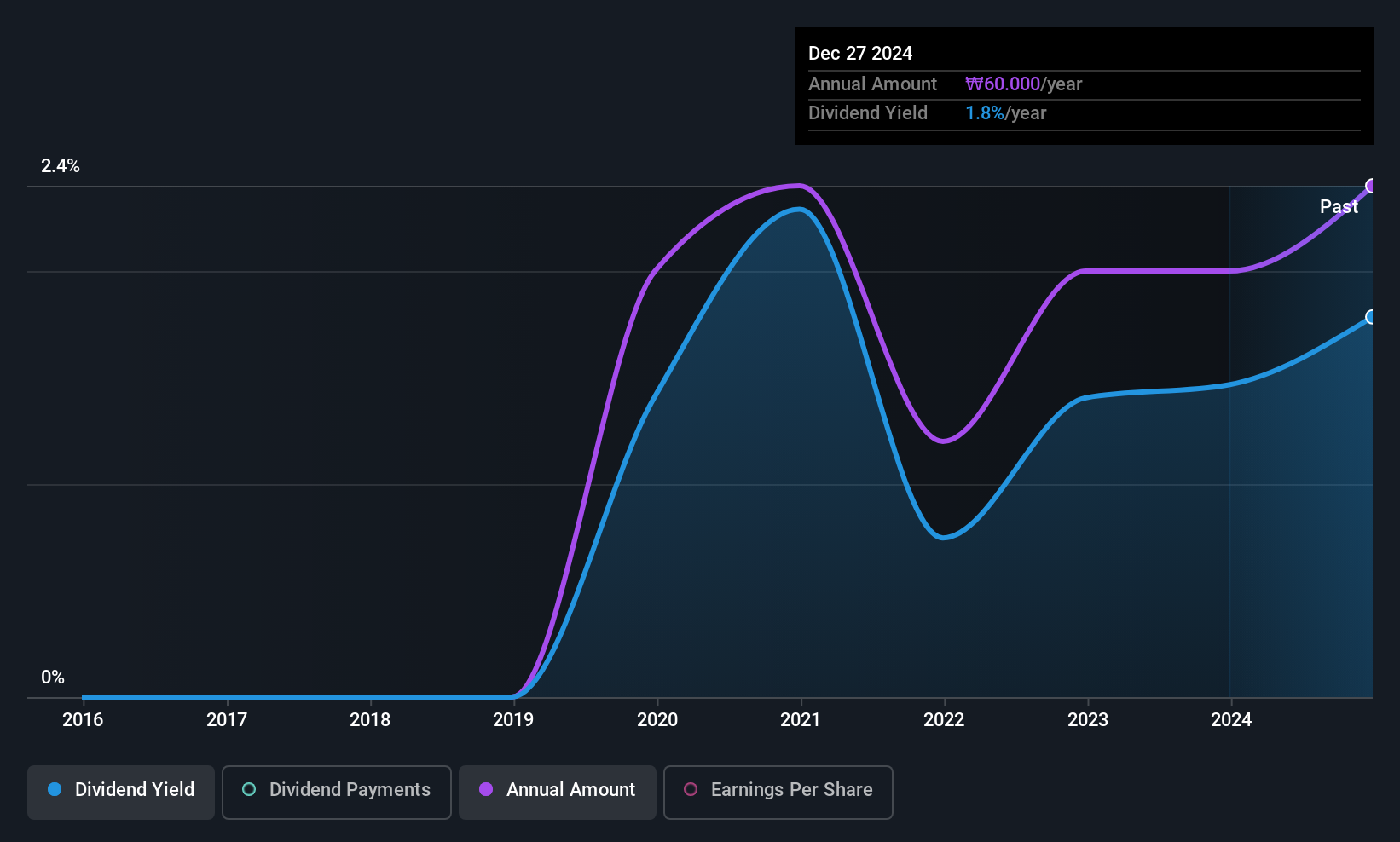Click the 2.4% y-axis label
The width and height of the screenshot is (1400, 842).
coord(61,166)
